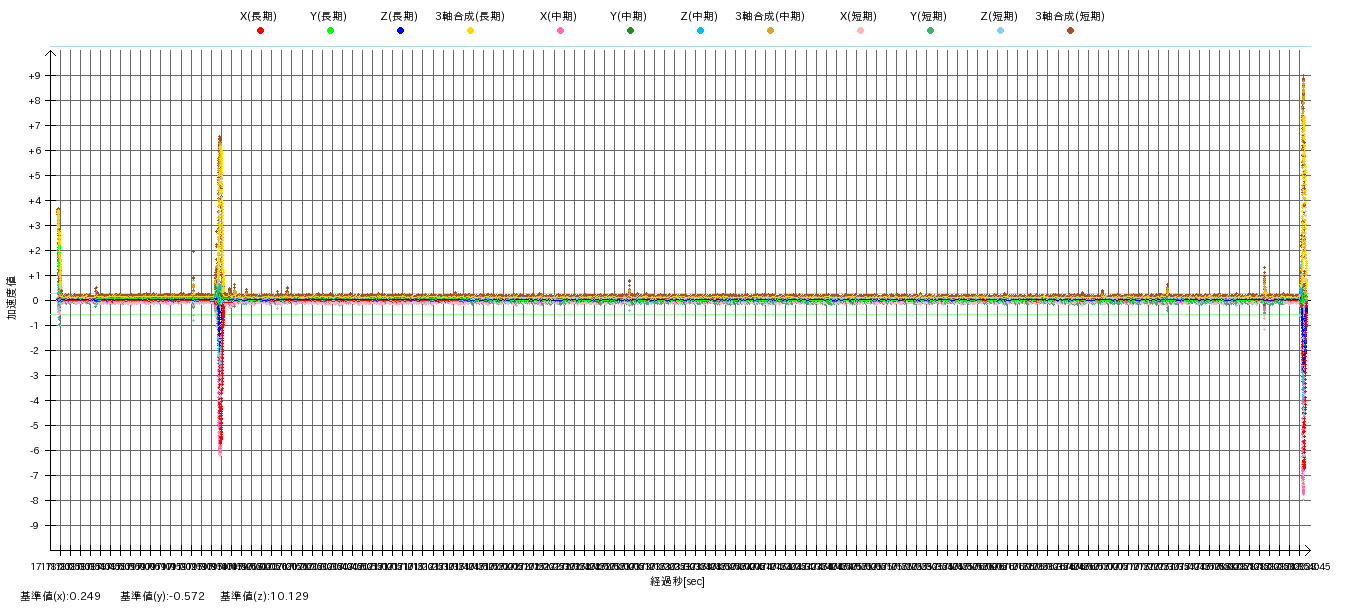This screenshot has height=610, width=1350.
Task: Select the yellow 3軸合成(長期) legend marker
Action: point(470,31)
